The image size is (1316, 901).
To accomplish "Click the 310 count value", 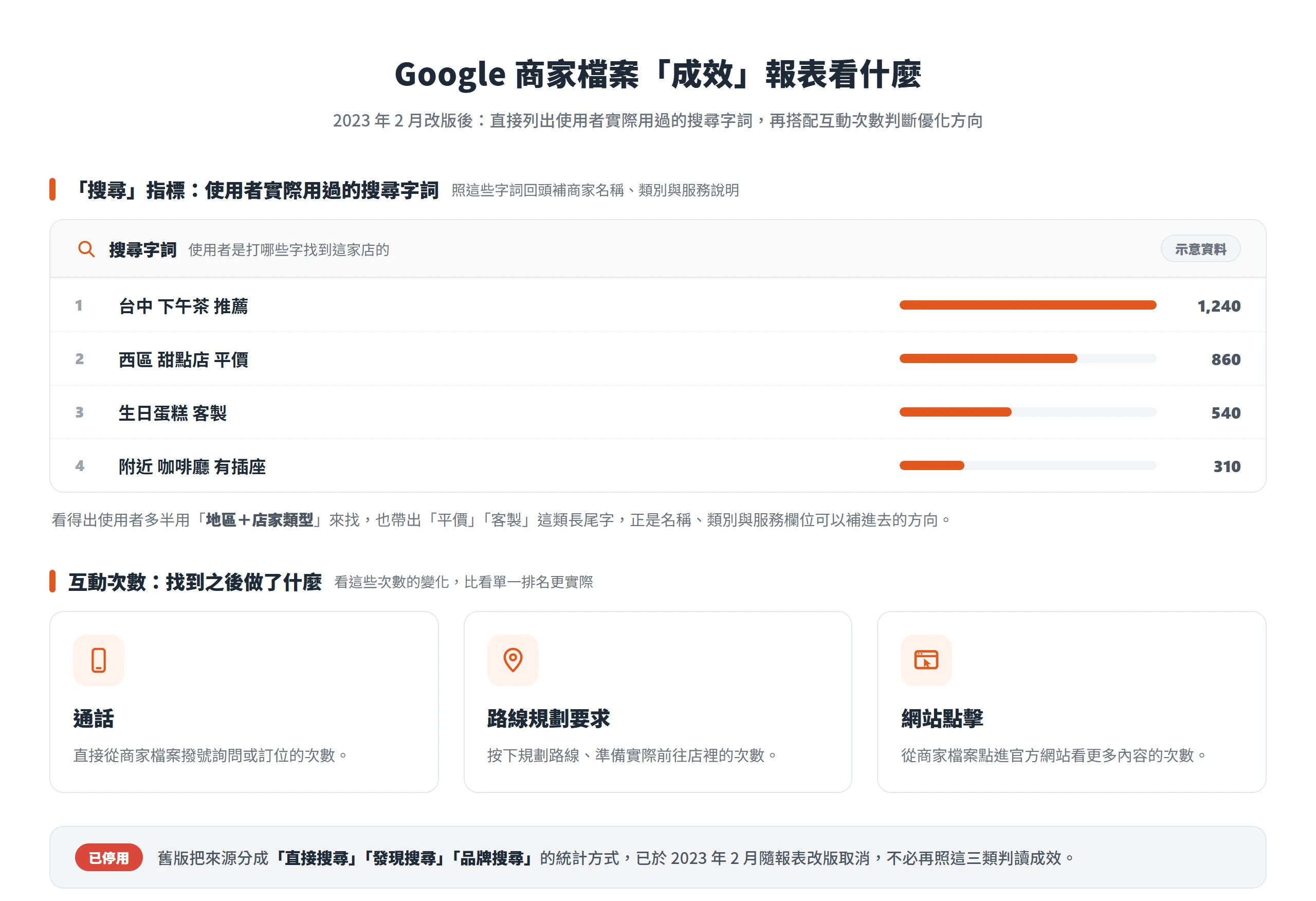I will [x=1227, y=466].
